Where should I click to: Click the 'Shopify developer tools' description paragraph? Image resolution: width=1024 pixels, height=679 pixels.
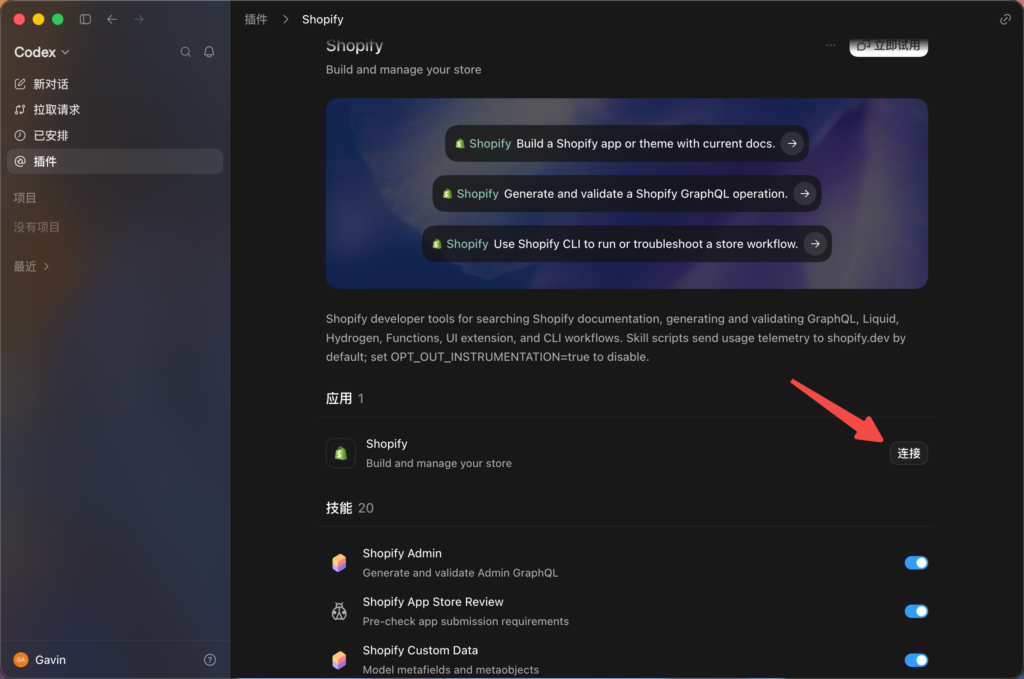click(x=616, y=338)
